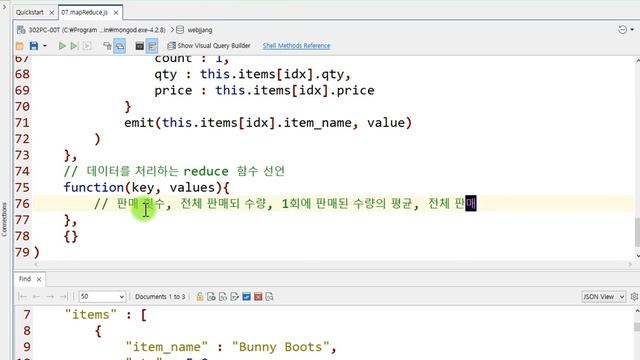Close the Find result tab
The width and height of the screenshot is (640, 360).
click(x=39, y=280)
